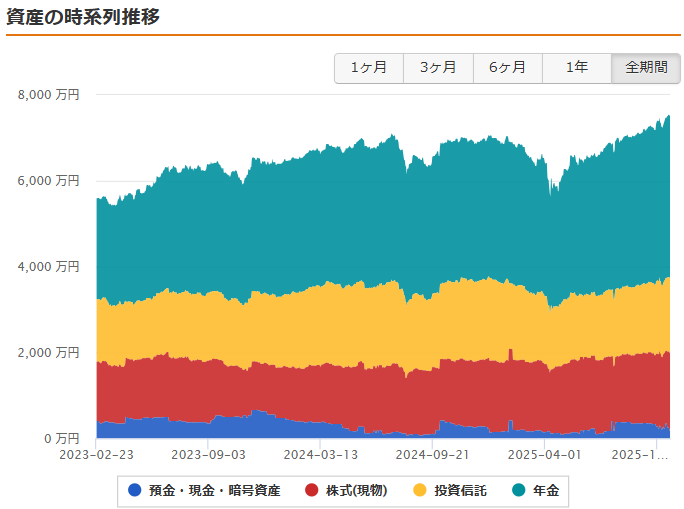Show the 6ヶ月 time range
The width and height of the screenshot is (684, 509).
507,68
